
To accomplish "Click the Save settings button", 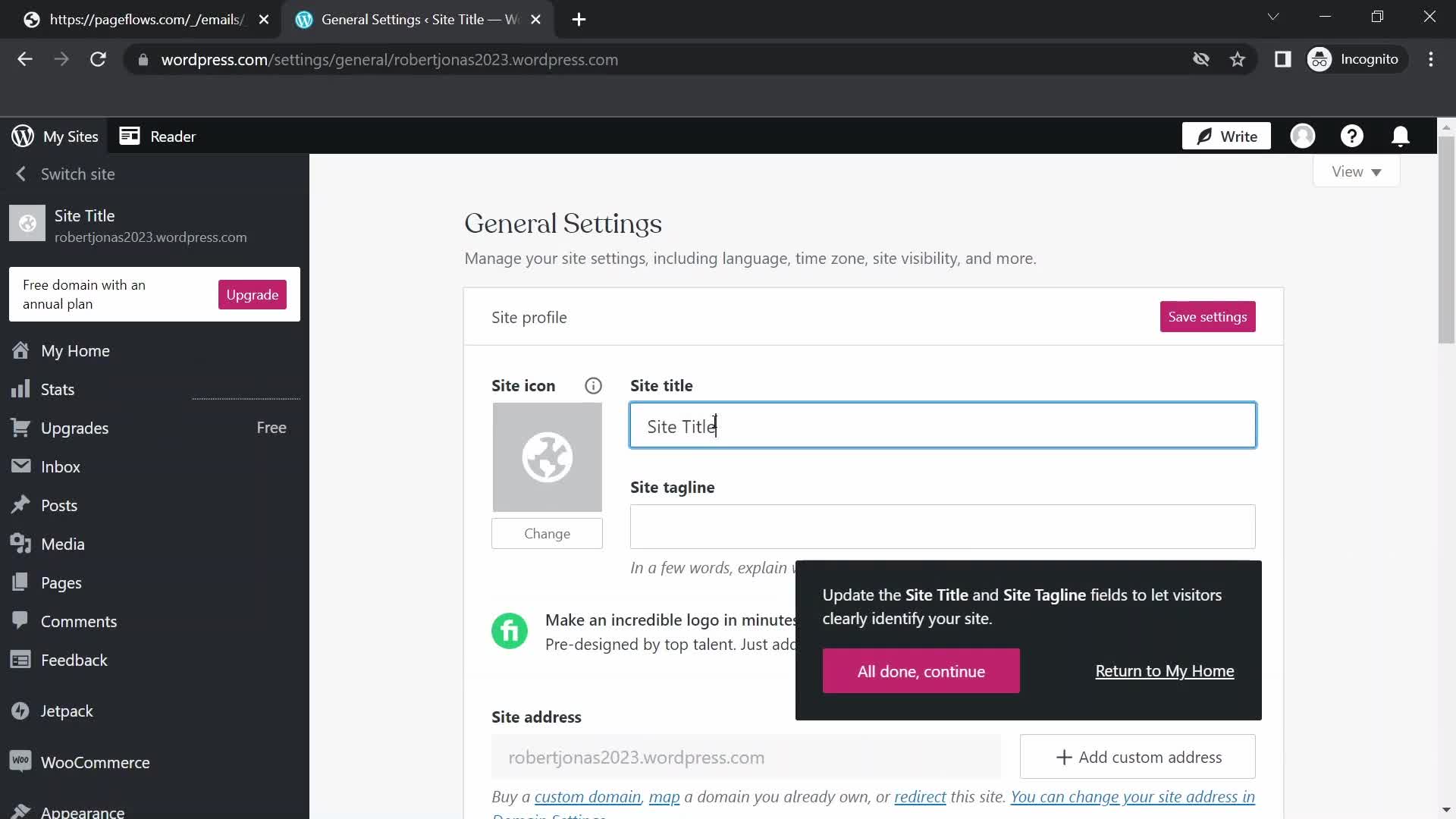I will point(1207,316).
